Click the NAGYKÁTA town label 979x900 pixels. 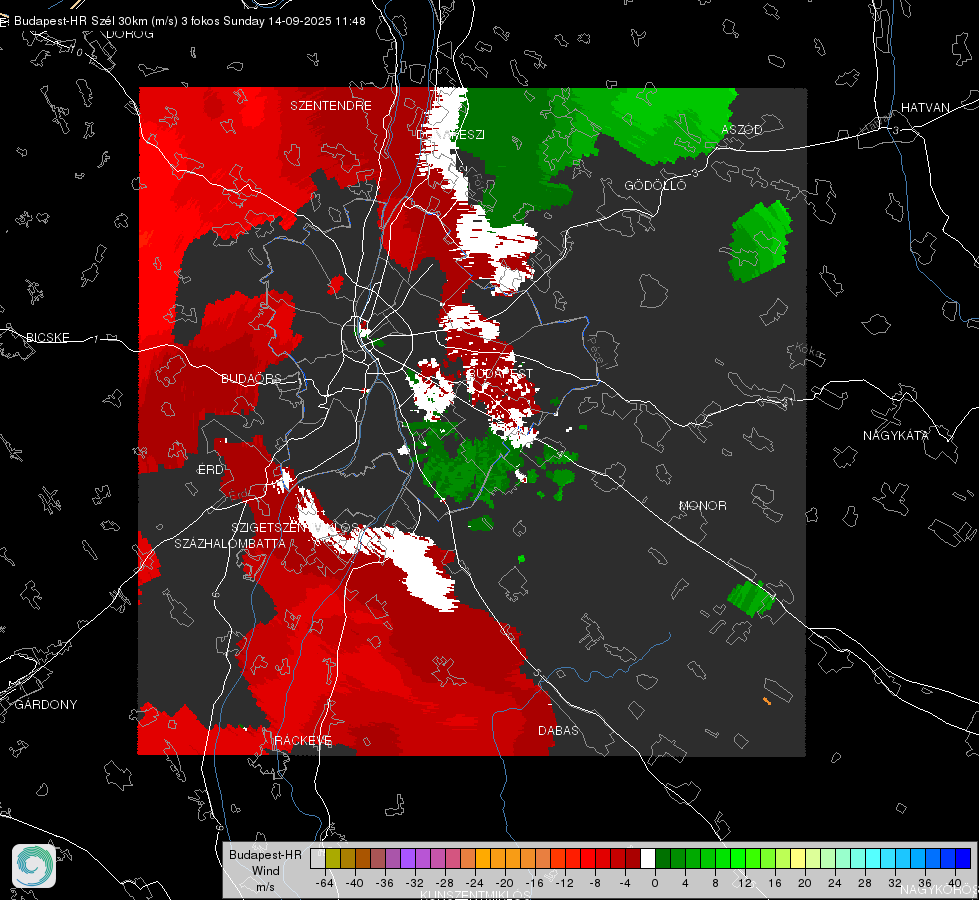click(x=895, y=435)
